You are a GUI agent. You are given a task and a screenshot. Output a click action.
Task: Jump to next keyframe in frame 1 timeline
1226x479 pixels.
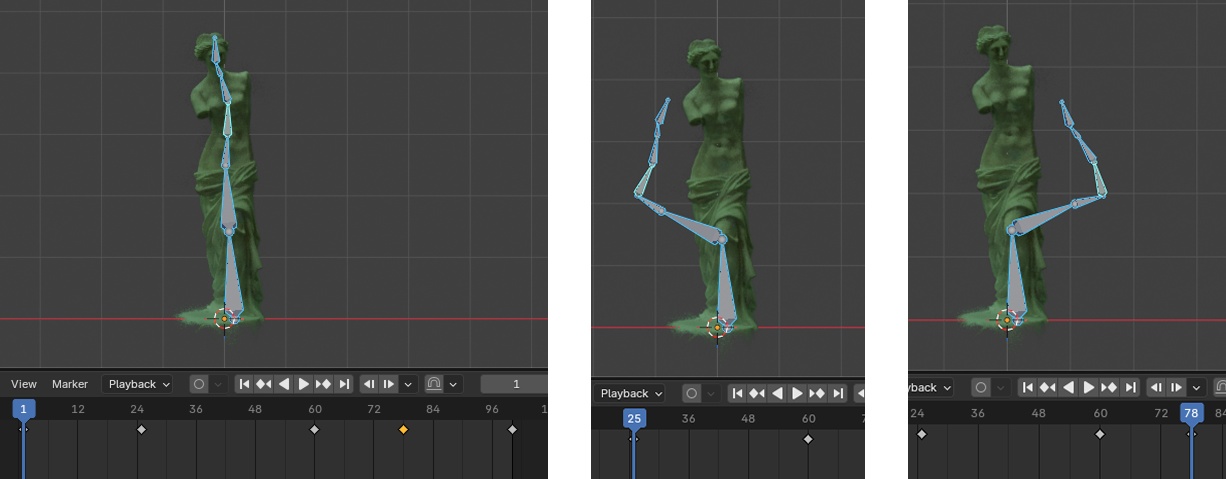324,384
